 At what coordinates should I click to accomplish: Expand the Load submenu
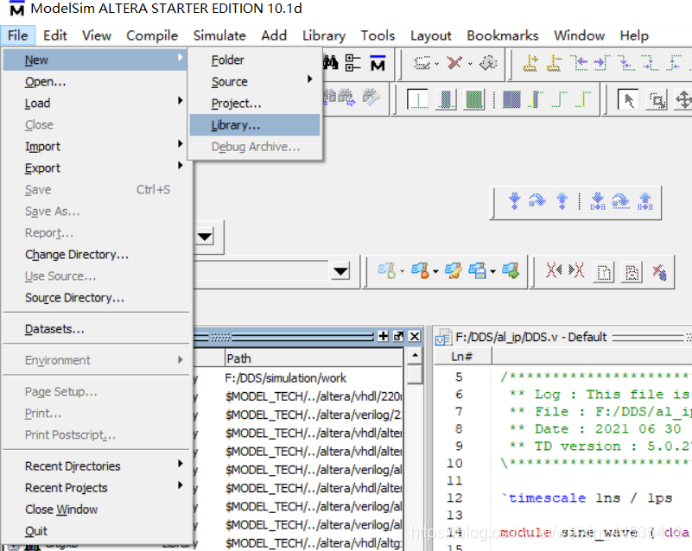tap(180, 101)
